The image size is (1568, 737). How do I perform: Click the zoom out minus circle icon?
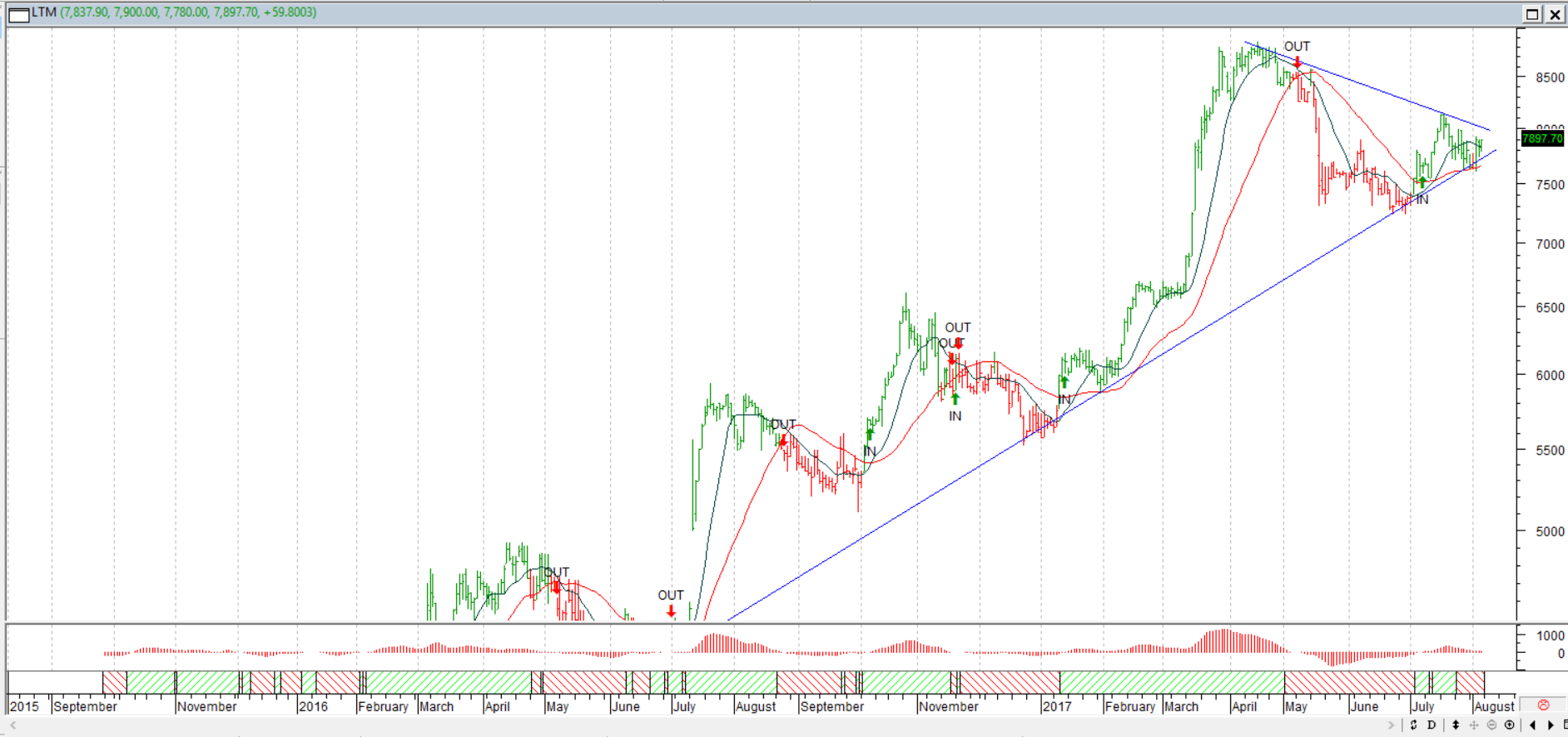tap(1491, 725)
